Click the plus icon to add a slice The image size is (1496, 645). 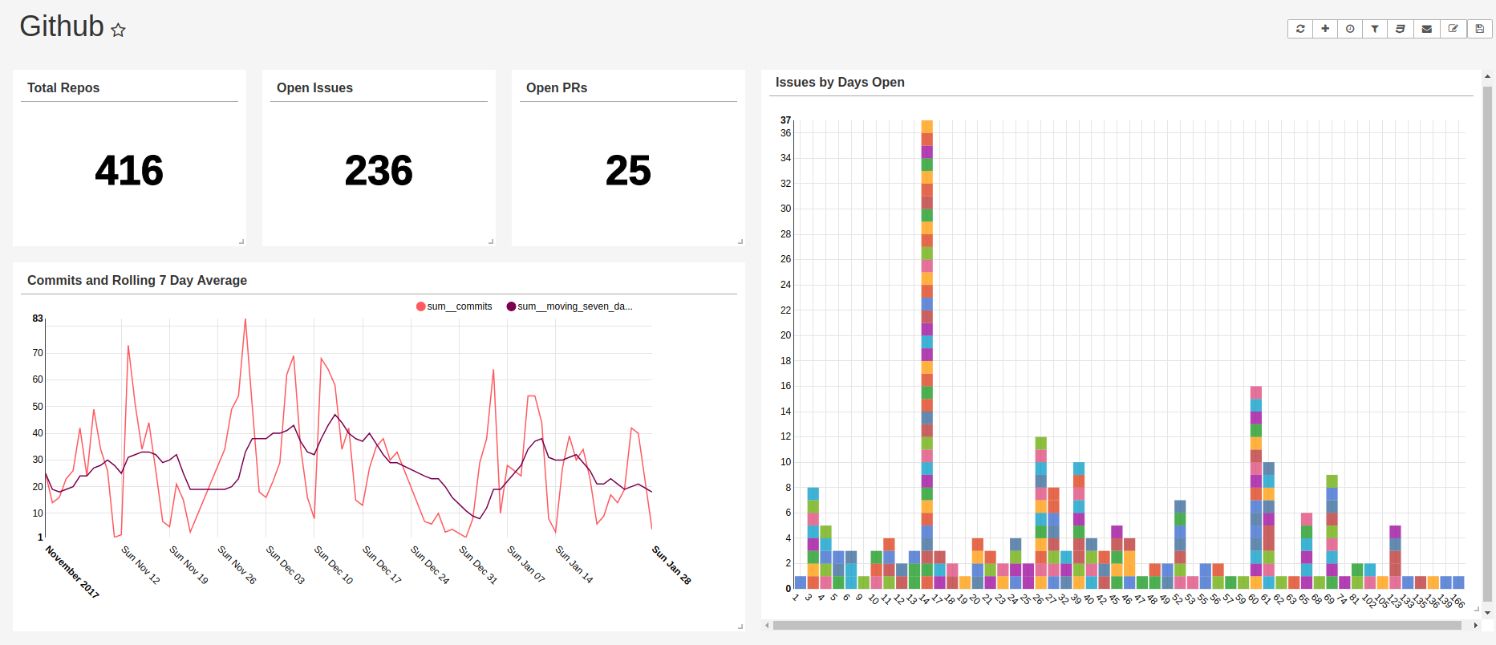pyautogui.click(x=1324, y=28)
